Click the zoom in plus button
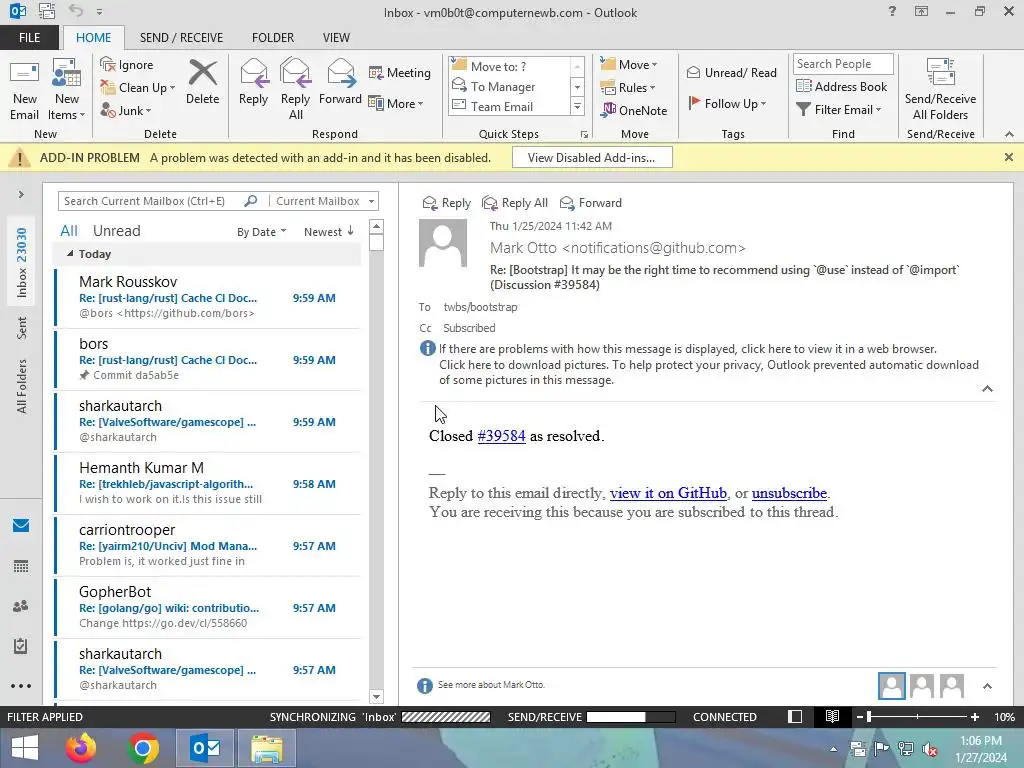Image resolution: width=1024 pixels, height=768 pixels. coord(975,717)
